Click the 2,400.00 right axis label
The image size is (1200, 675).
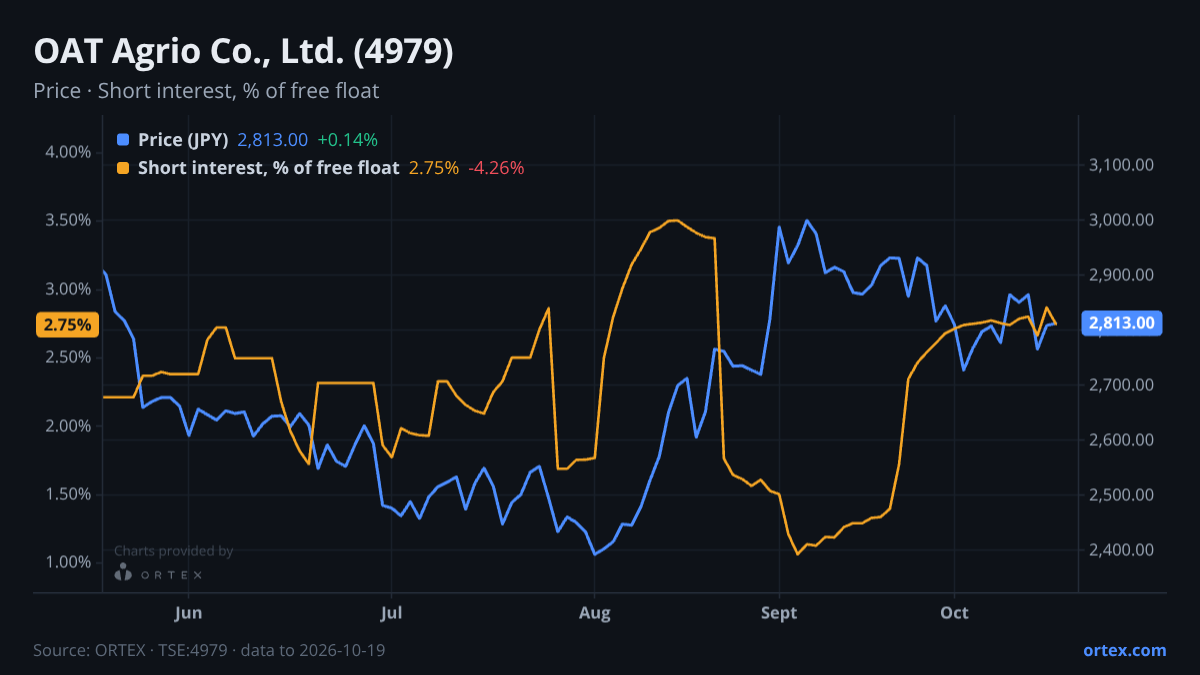pos(1121,550)
